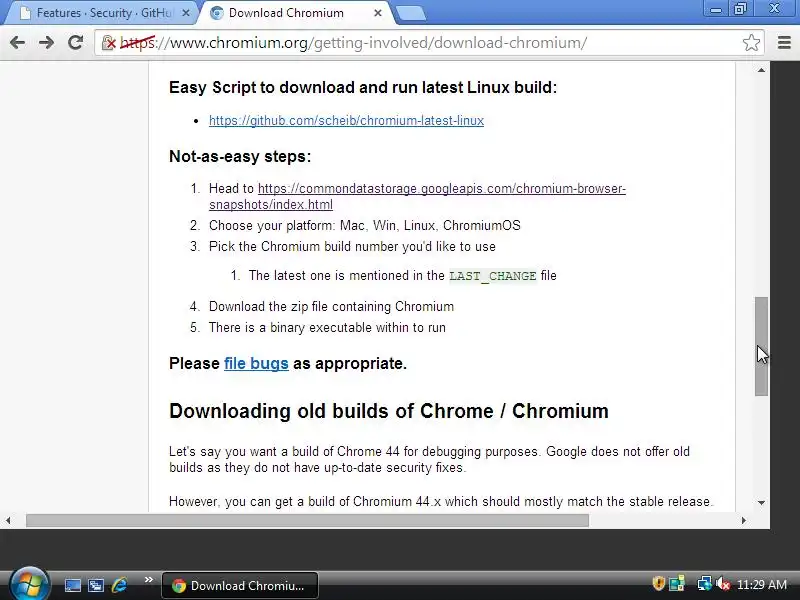Screen dimensions: 800x600
Task: Reload the Chromium download page
Action: point(76,42)
